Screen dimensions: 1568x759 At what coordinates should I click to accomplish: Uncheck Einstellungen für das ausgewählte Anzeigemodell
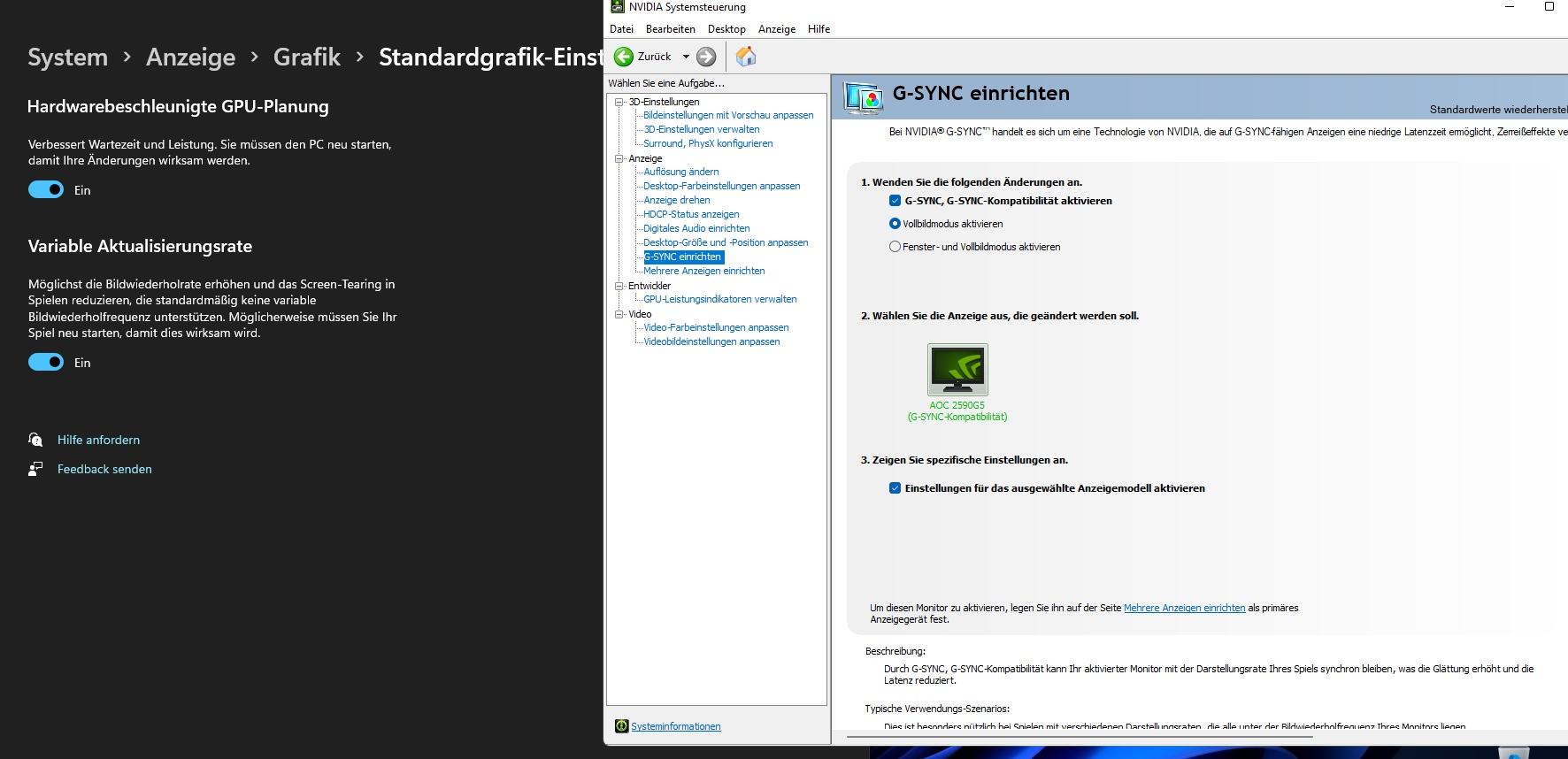[x=895, y=488]
